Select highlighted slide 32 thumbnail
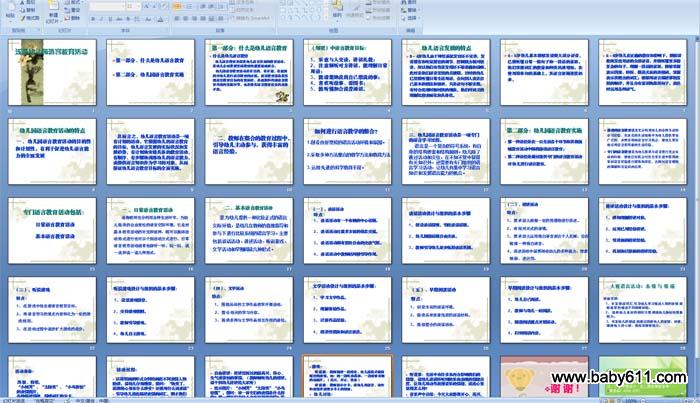This screenshot has width=700, height=403. [x=347, y=377]
